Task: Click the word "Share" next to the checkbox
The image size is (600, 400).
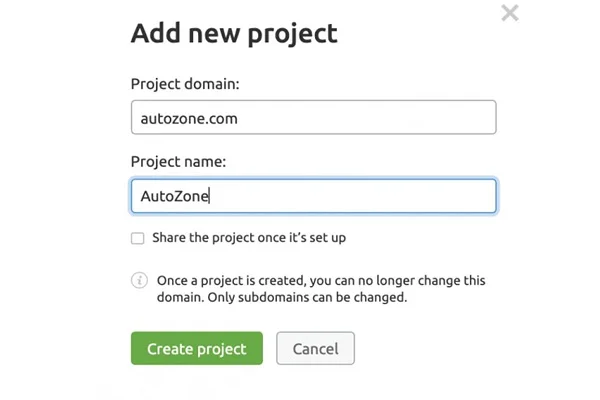Action: click(x=171, y=239)
